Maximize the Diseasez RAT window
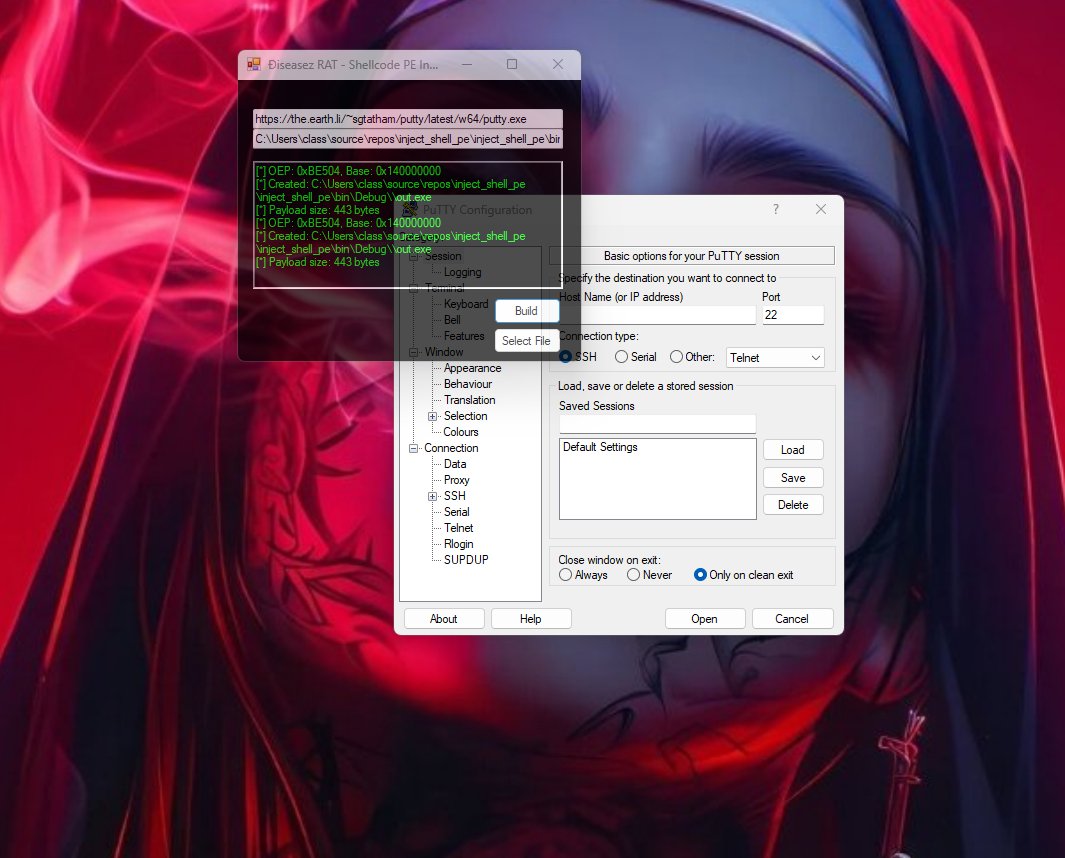This screenshot has width=1065, height=858. (512, 64)
